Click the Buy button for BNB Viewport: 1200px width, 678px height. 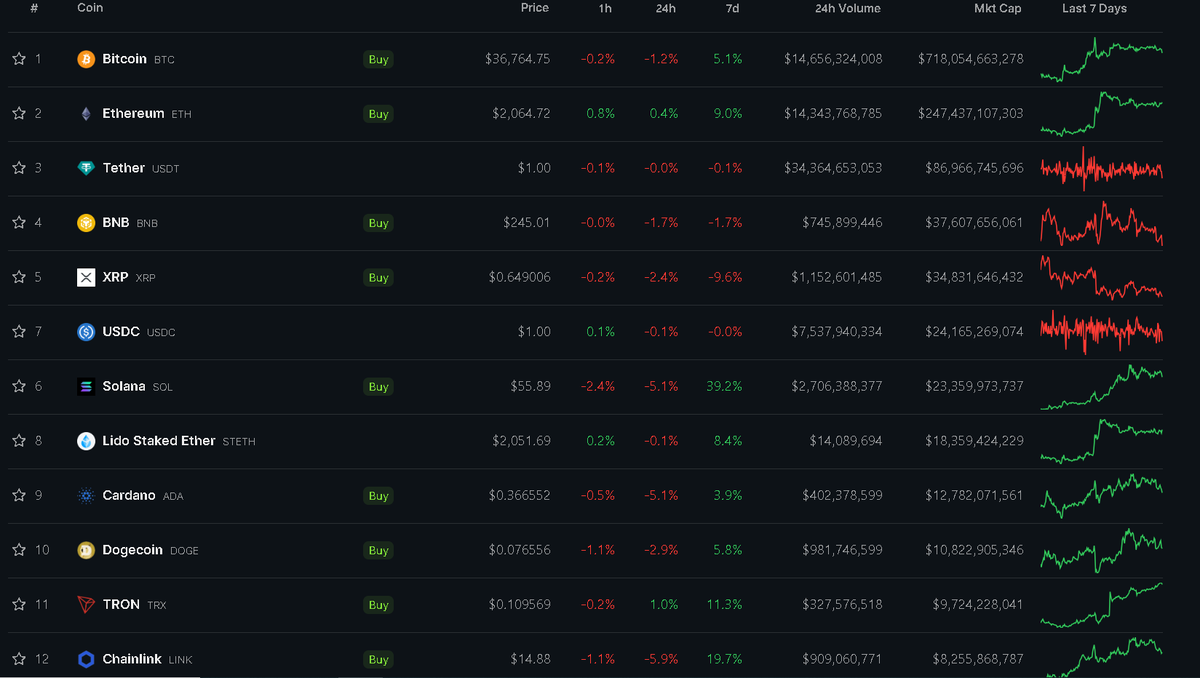tap(378, 223)
